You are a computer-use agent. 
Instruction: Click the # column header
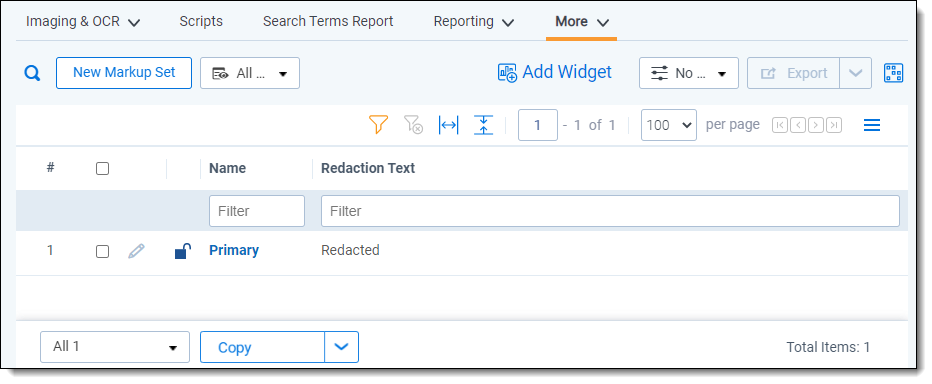[51, 168]
